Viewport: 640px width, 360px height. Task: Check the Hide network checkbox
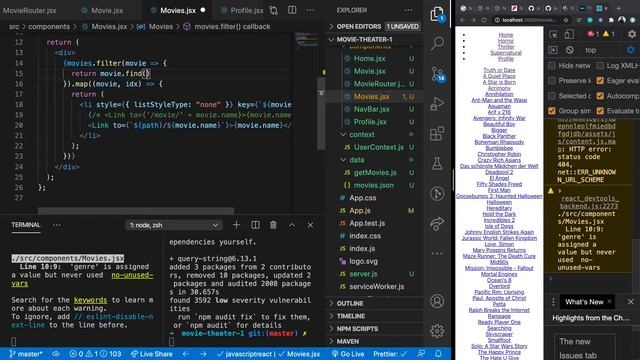pyautogui.click(x=552, y=65)
